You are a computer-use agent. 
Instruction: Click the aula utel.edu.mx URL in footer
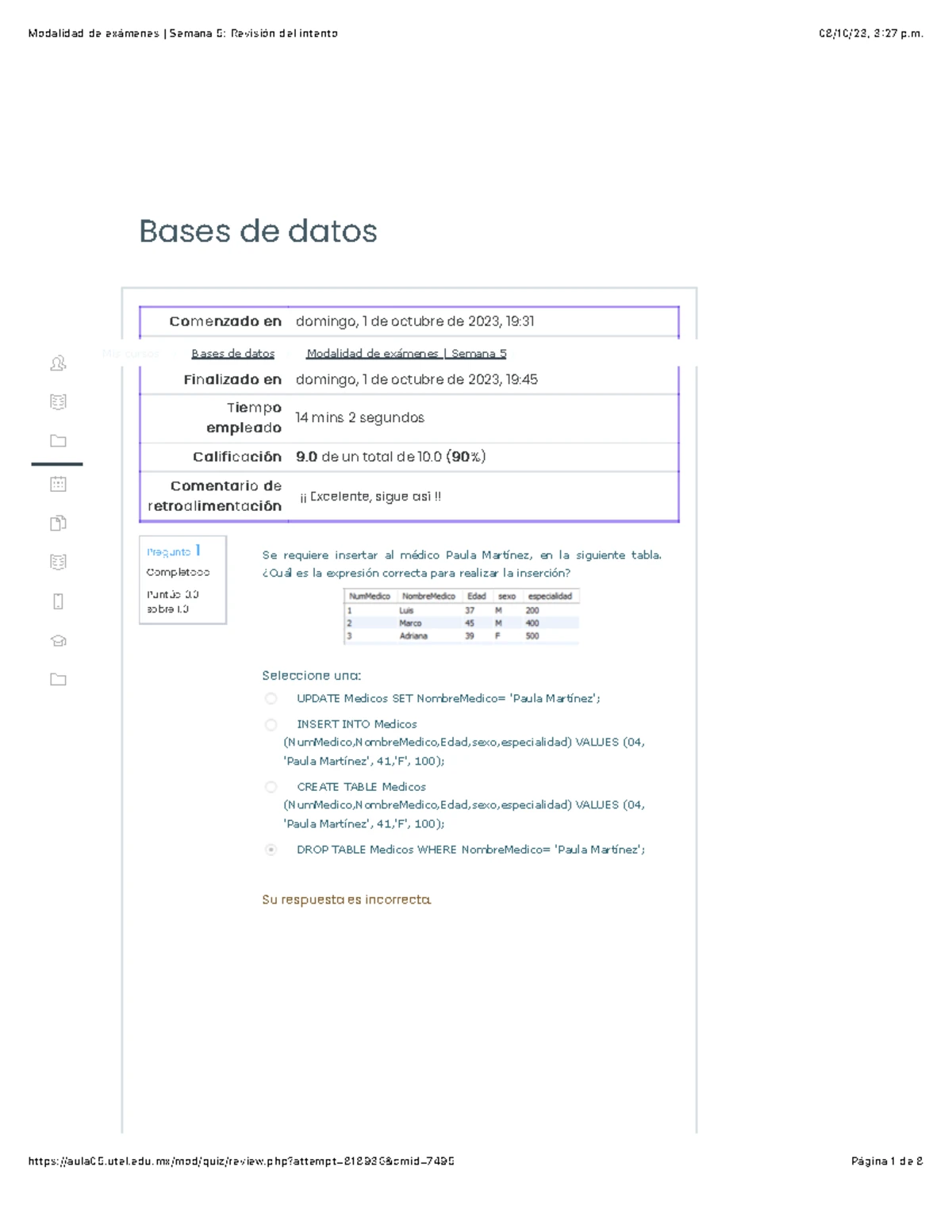[x=241, y=1161]
